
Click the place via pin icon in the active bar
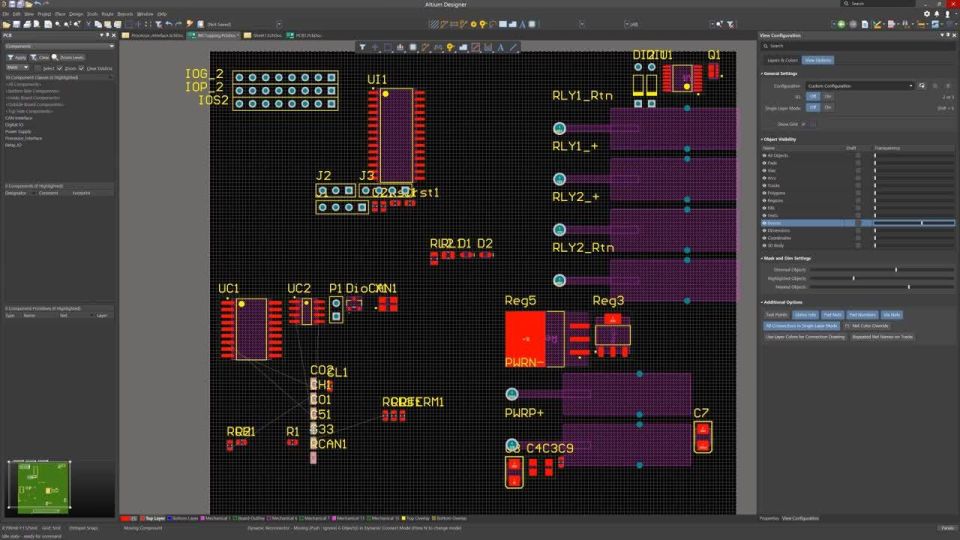(x=451, y=47)
